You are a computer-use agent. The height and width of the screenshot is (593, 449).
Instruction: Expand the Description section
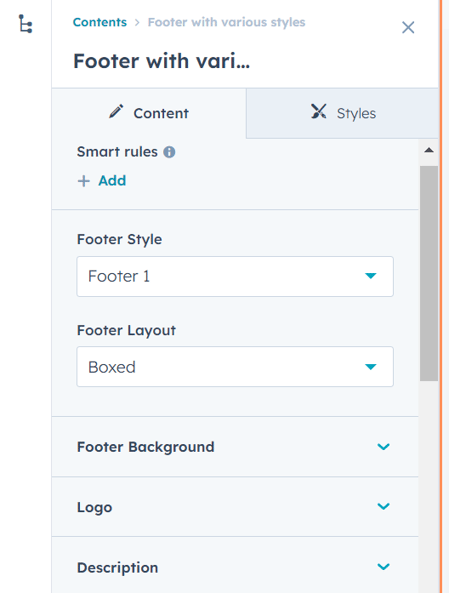(x=235, y=567)
